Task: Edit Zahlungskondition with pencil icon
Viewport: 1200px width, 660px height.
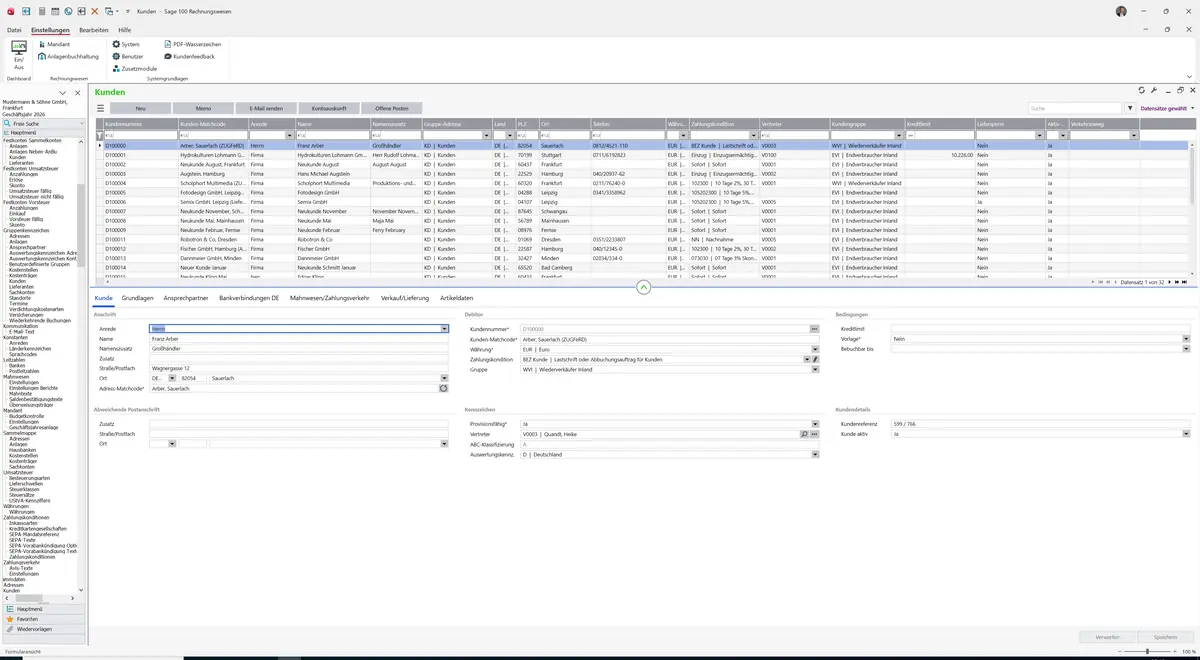Action: pyautogui.click(x=815, y=359)
